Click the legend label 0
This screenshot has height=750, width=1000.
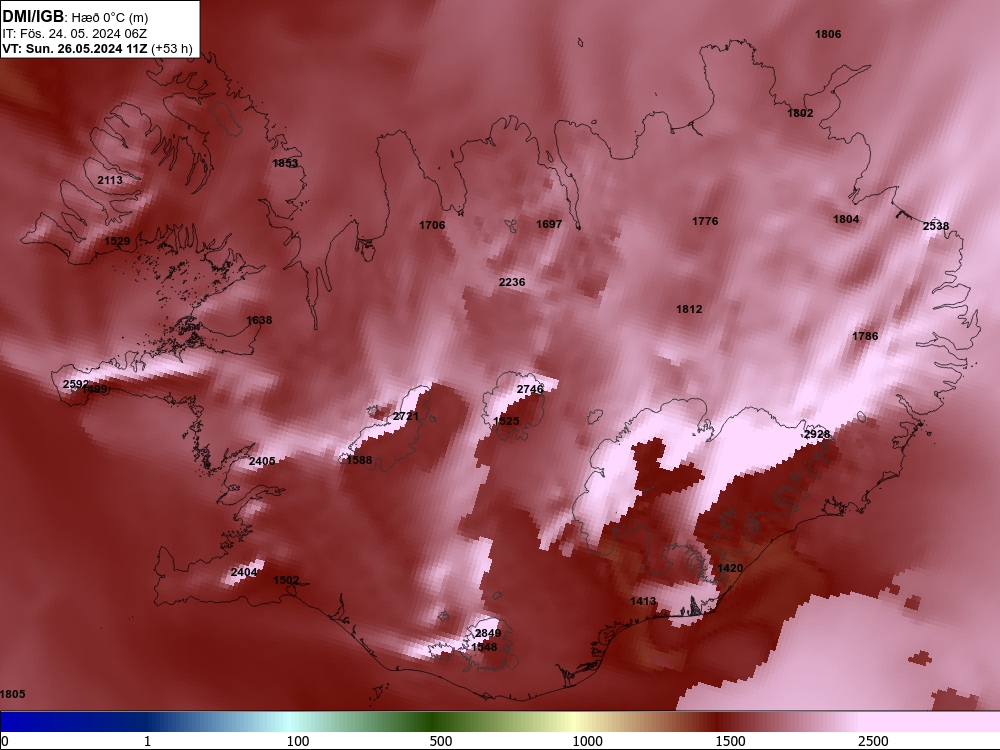coord(5,741)
